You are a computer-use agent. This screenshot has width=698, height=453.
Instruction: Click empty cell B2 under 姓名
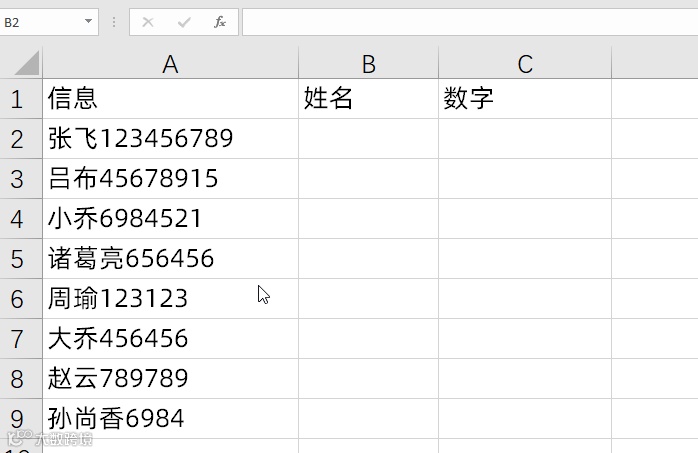pos(369,138)
